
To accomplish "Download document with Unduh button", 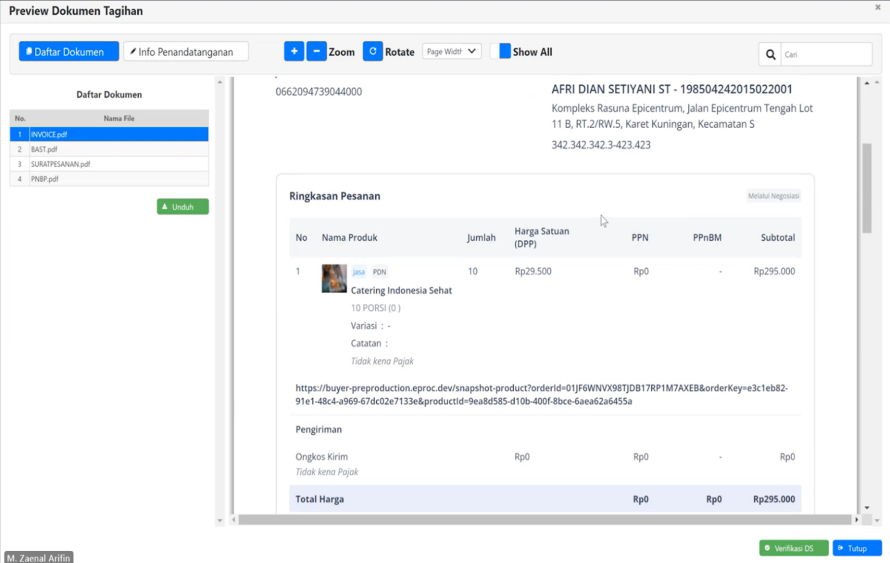I will point(182,207).
